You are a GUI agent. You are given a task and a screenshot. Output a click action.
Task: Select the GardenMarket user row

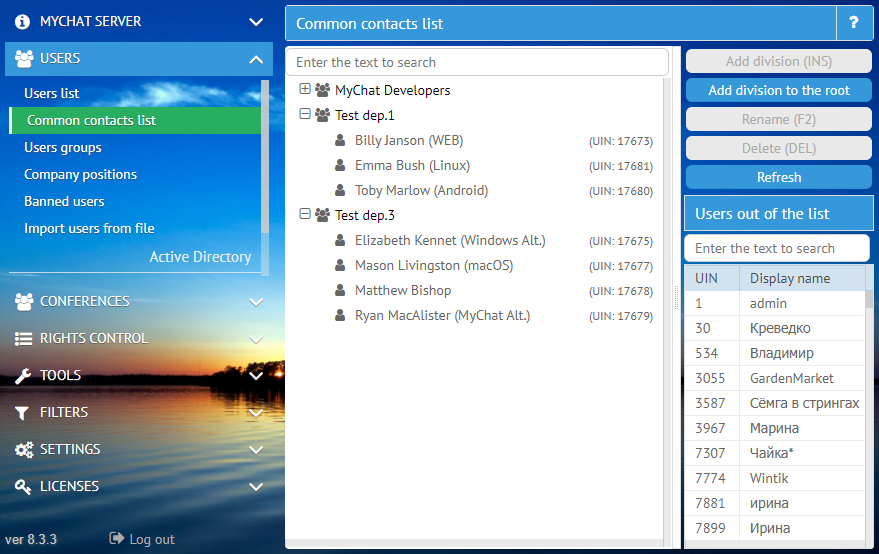point(791,378)
